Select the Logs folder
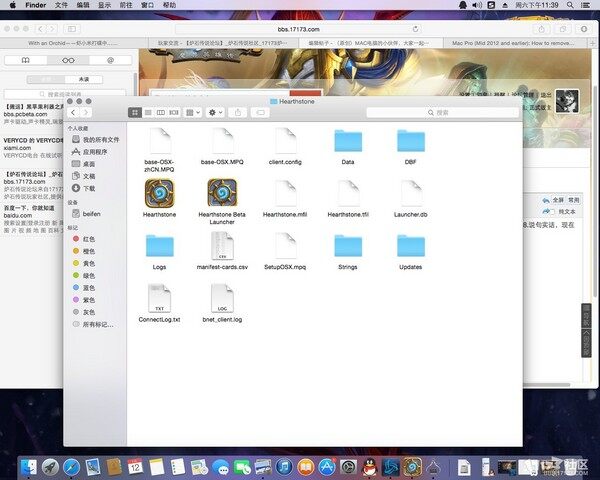600x480 pixels. coord(160,245)
